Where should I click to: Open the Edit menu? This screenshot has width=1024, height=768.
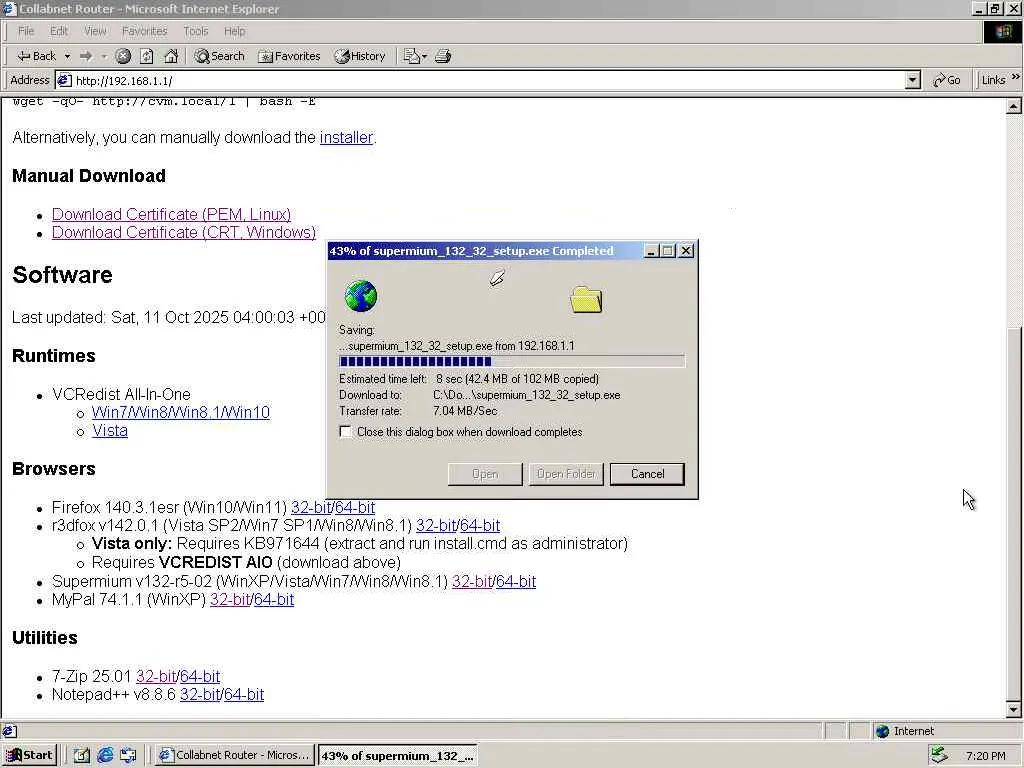point(59,31)
